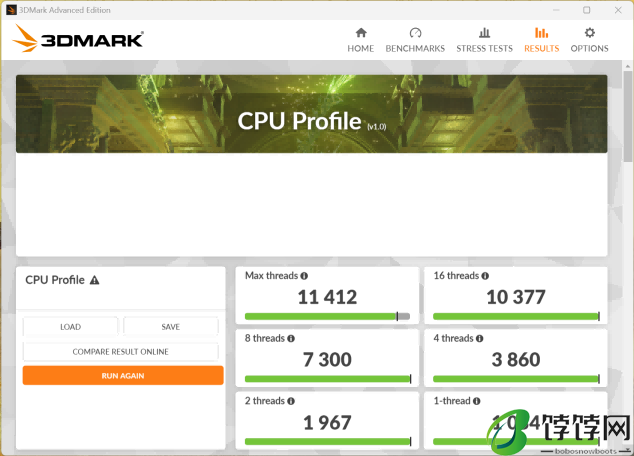Open the Home tab icon
634x456 pixels.
pyautogui.click(x=361, y=33)
